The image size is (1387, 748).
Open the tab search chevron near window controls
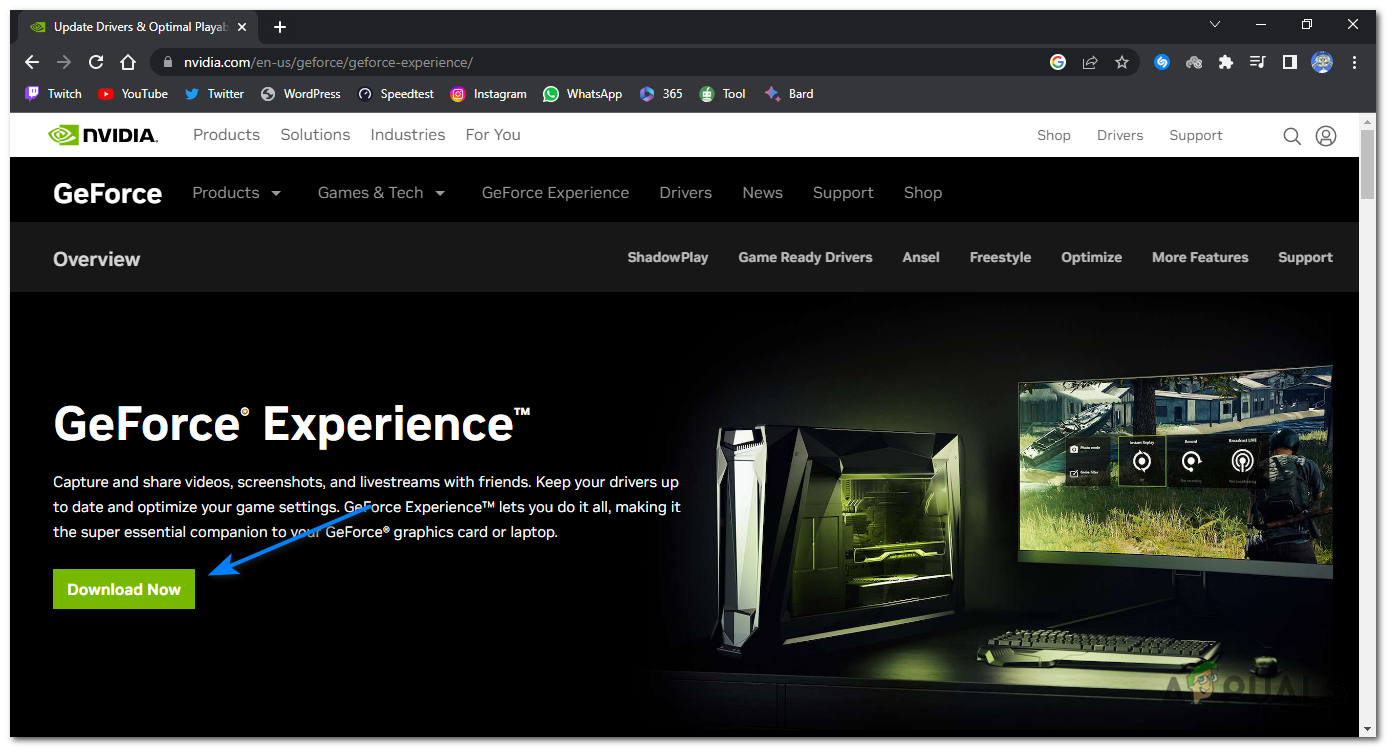pyautogui.click(x=1214, y=24)
